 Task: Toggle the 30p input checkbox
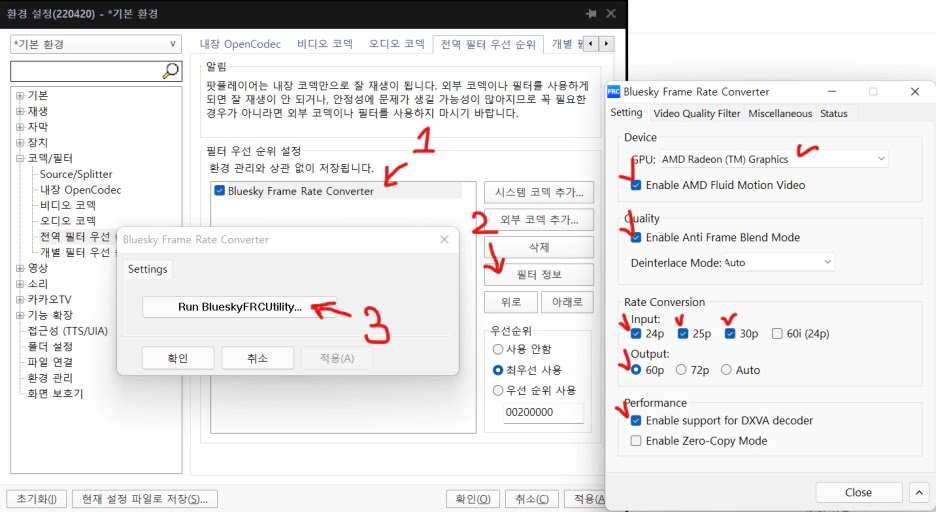coord(729,334)
